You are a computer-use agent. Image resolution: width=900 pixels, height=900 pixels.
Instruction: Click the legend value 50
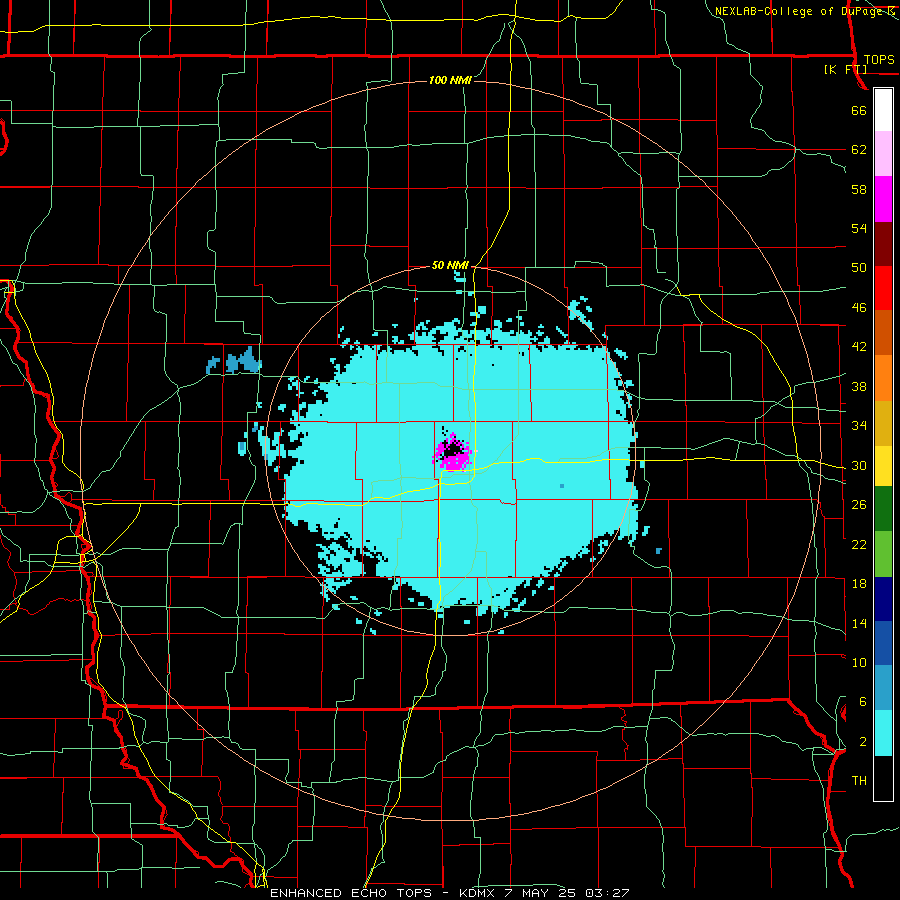[859, 268]
